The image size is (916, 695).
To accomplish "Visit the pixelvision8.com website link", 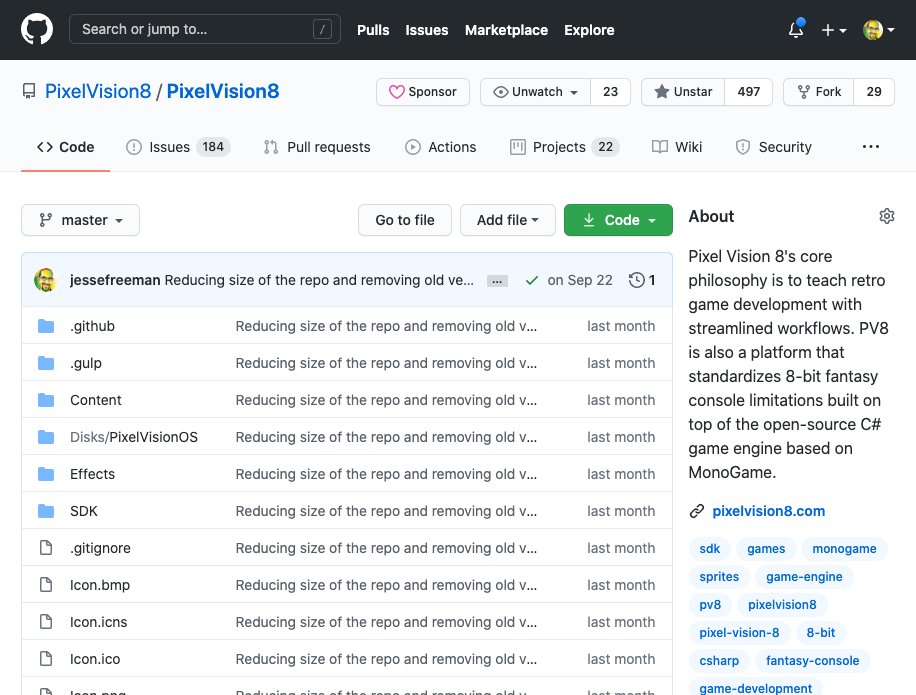I will click(x=768, y=511).
